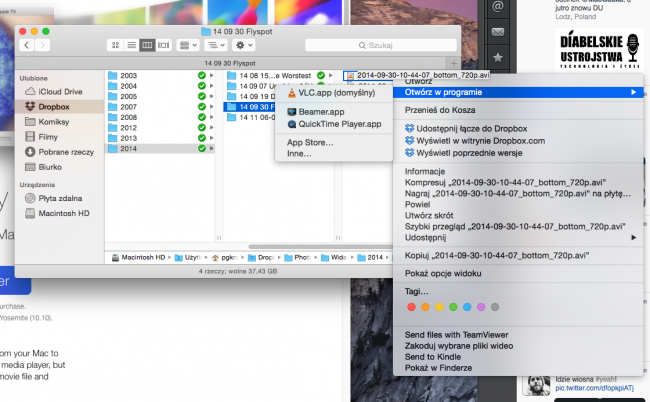Click Powiel in context menu
The width and height of the screenshot is (650, 402).
point(417,204)
